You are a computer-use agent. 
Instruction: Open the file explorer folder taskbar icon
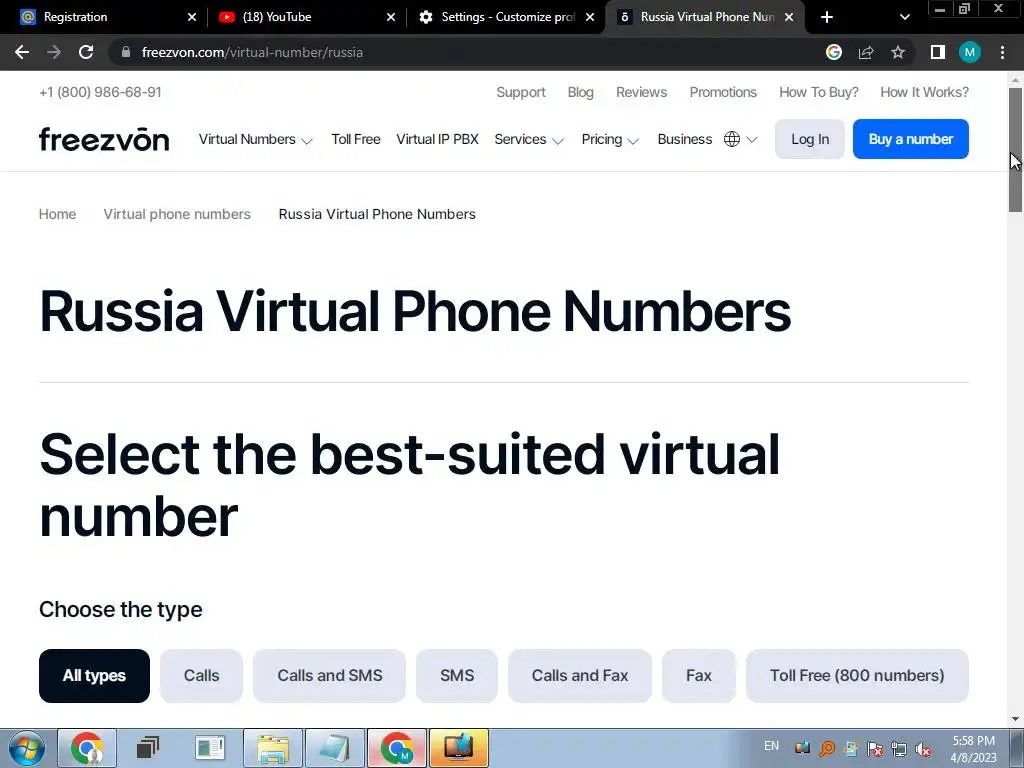pos(273,748)
